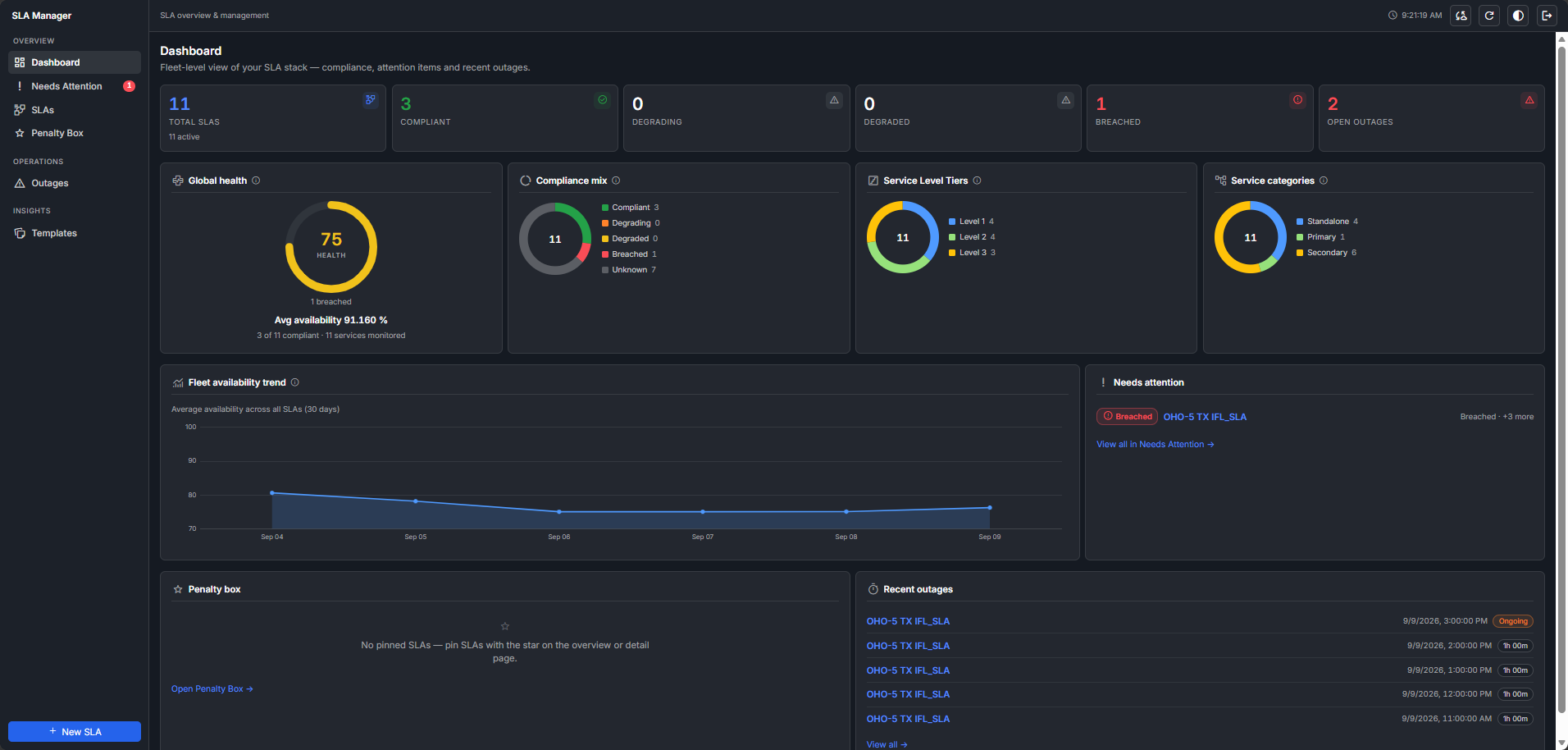Open Templates under Insights
Viewport: 1568px width, 750px height.
tap(75, 233)
